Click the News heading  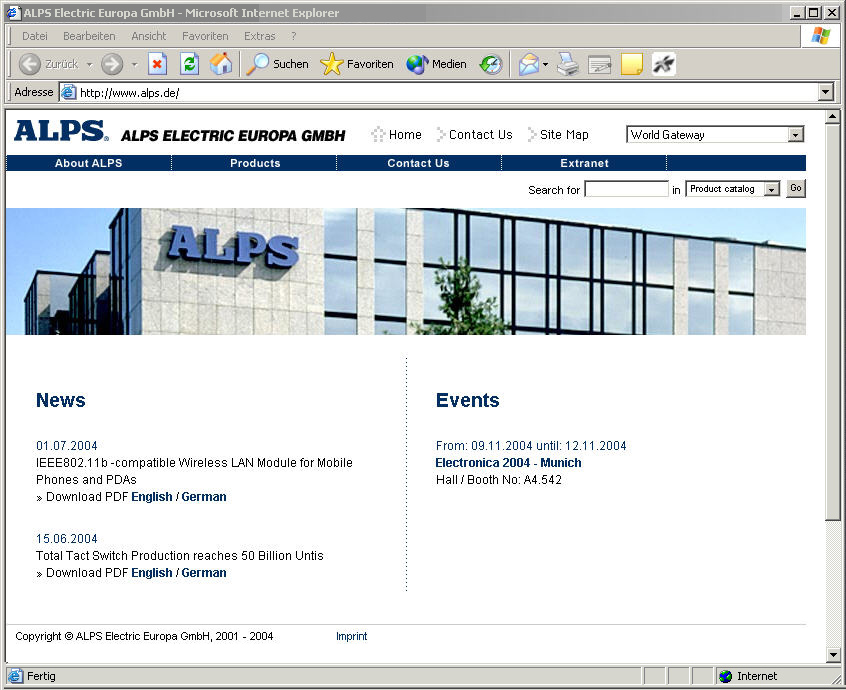click(60, 400)
